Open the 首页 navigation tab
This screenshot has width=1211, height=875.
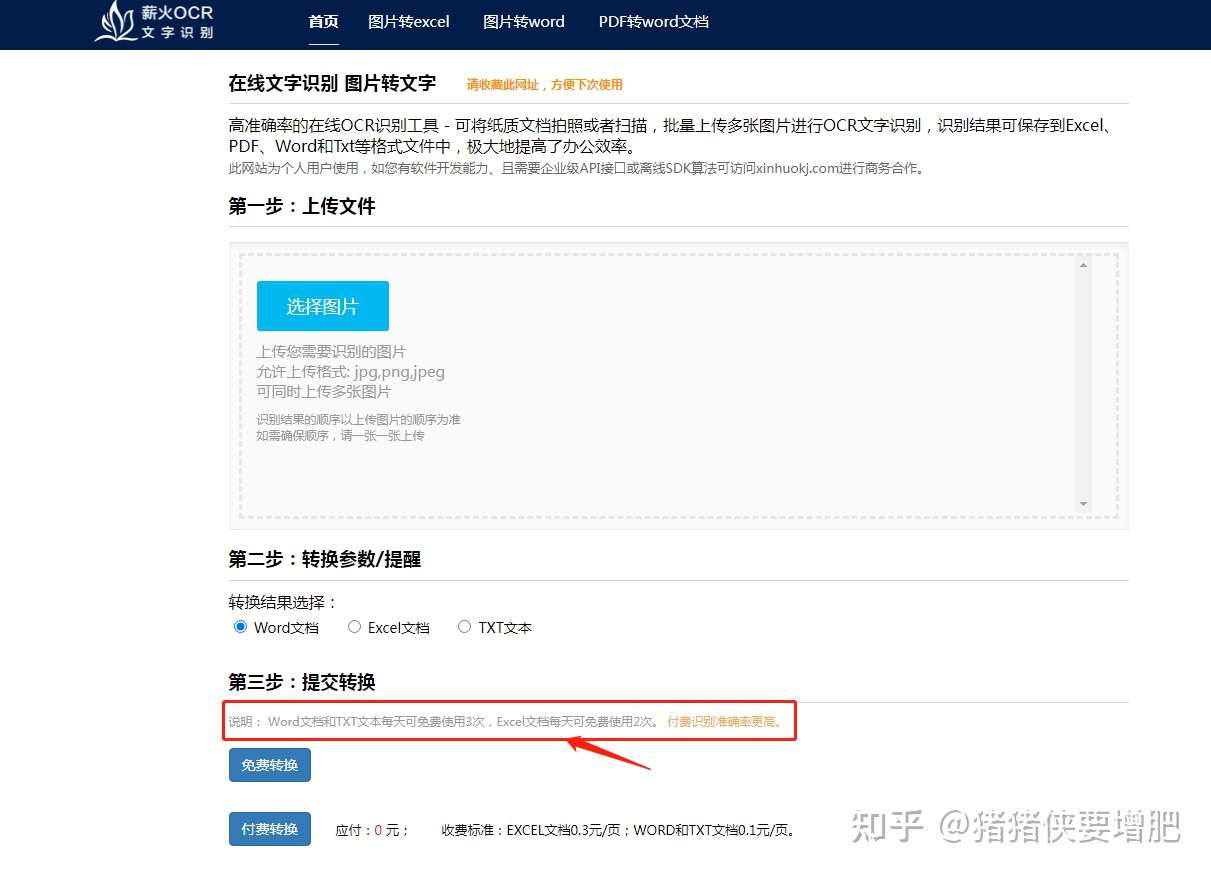point(323,21)
